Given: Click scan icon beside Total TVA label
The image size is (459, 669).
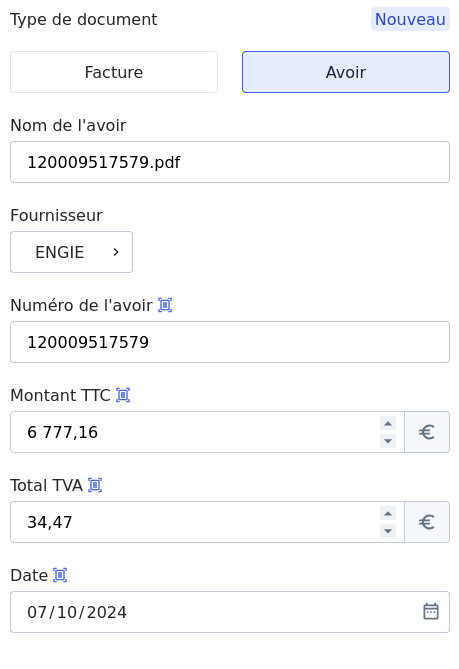Looking at the screenshot, I should tap(95, 485).
